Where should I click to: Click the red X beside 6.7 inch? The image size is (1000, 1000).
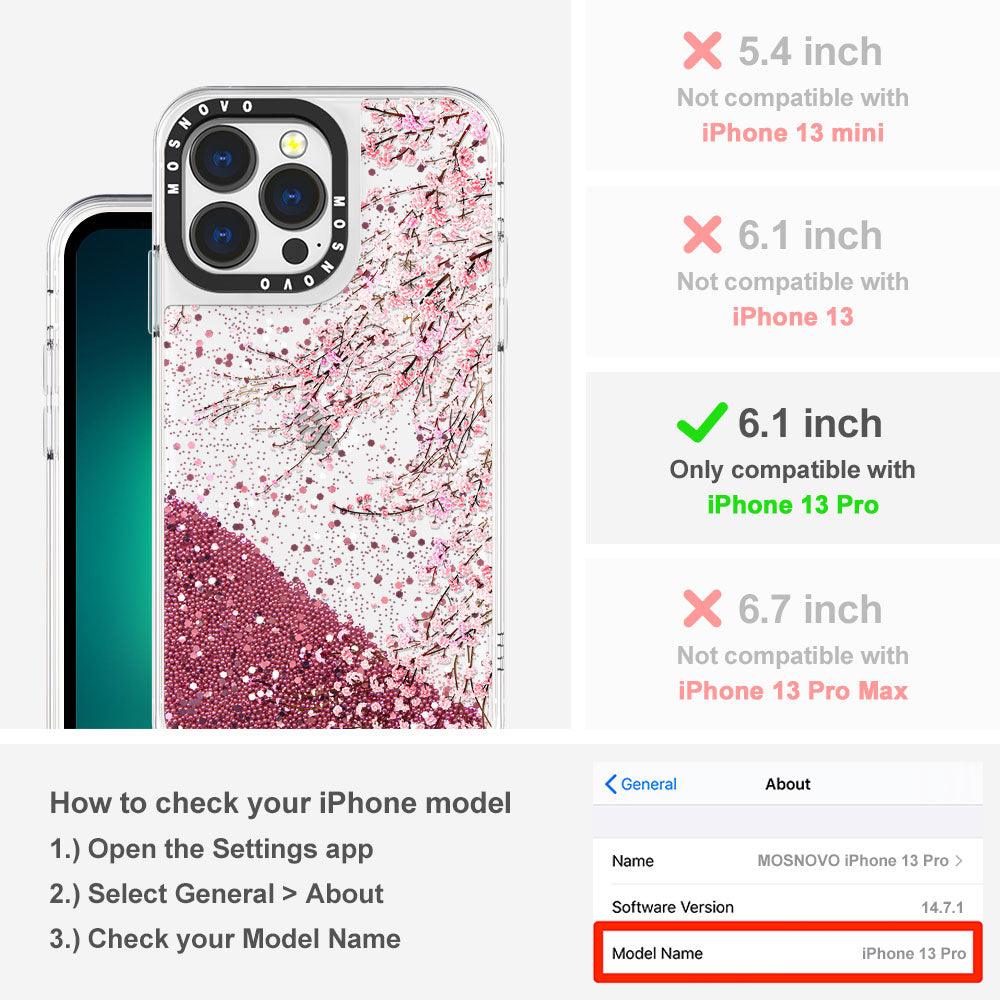pos(702,608)
